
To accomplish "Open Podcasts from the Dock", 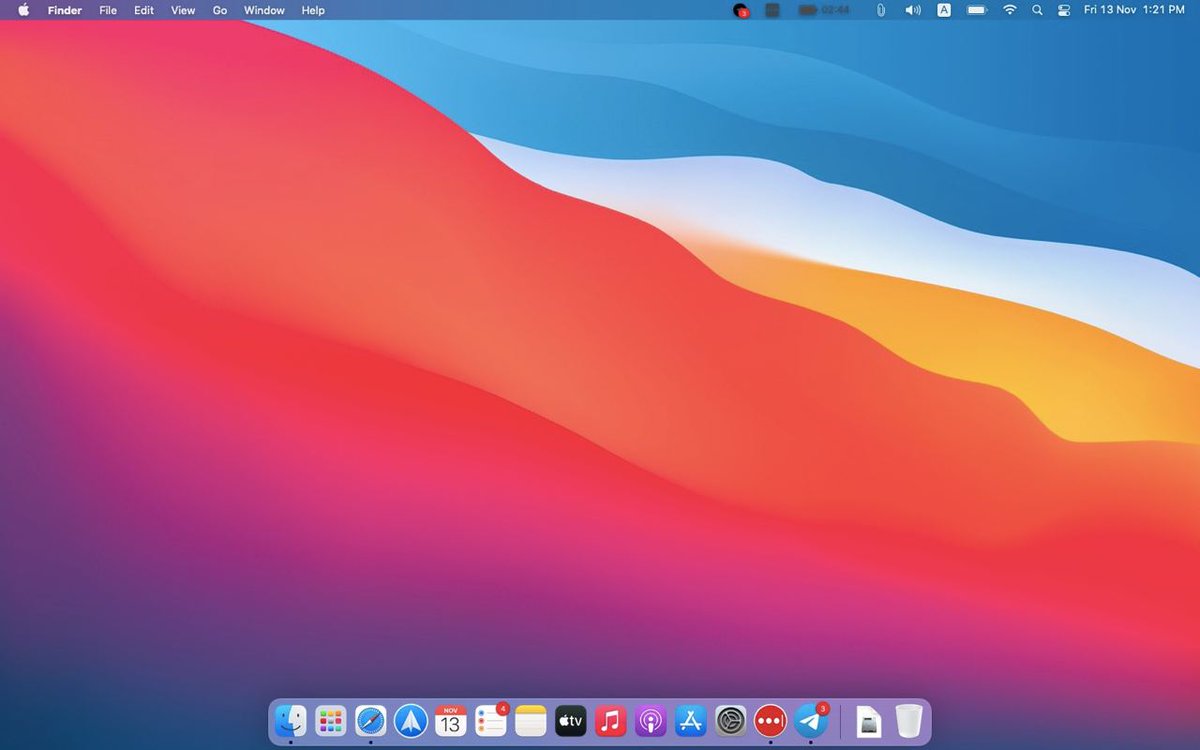I will [651, 720].
